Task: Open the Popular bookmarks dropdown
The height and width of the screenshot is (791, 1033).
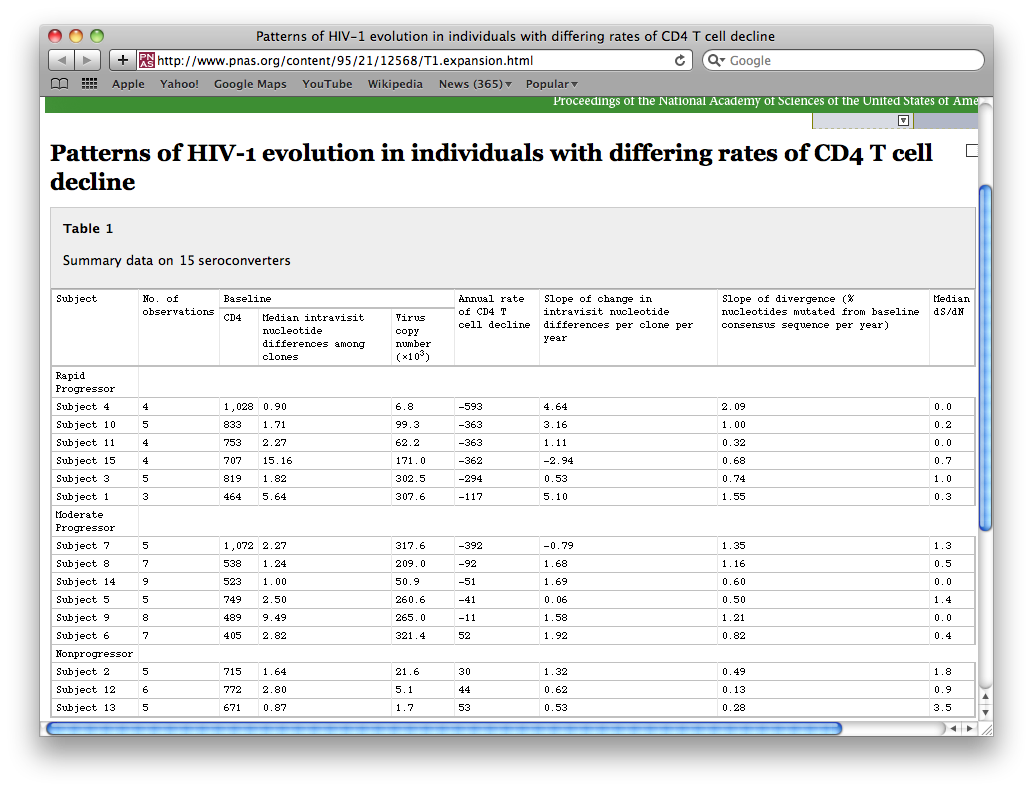Action: coord(552,84)
